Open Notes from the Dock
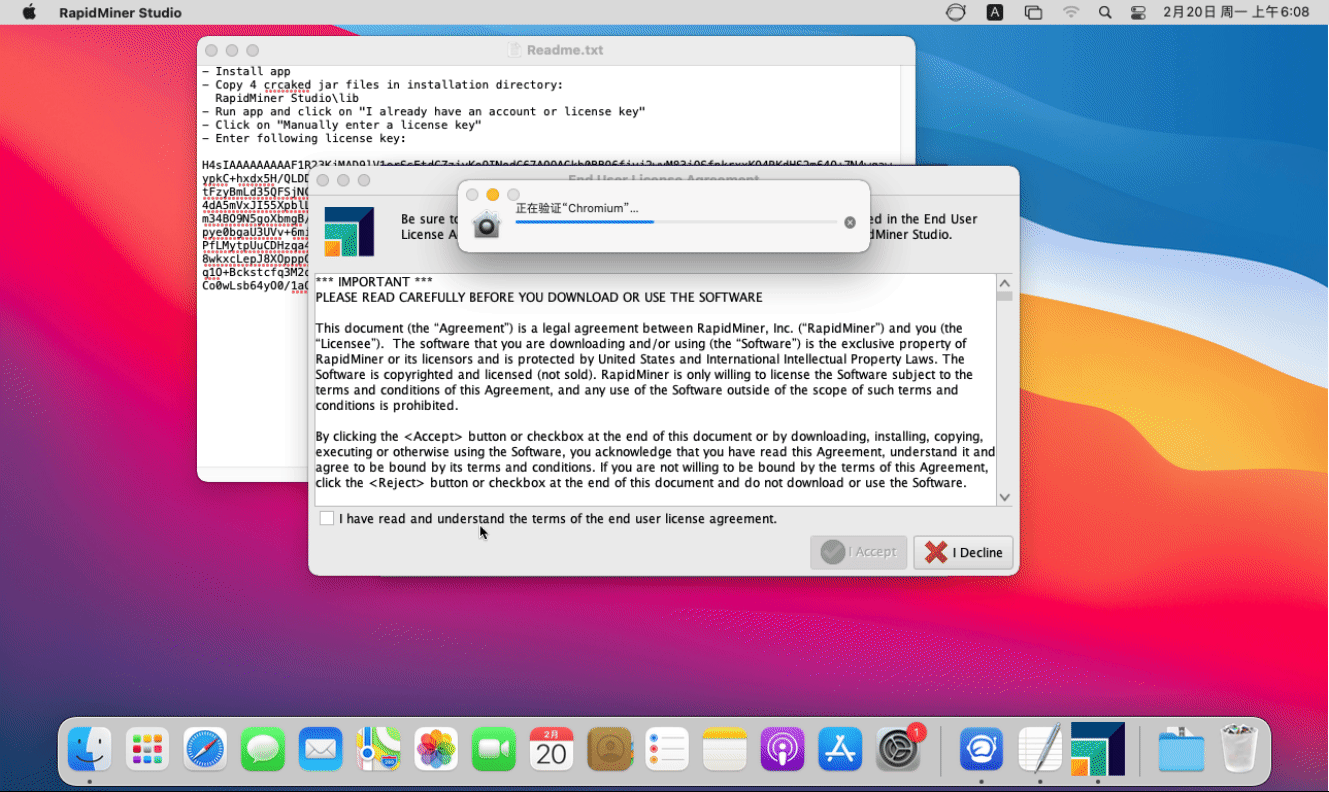The image size is (1329, 792). pos(725,749)
